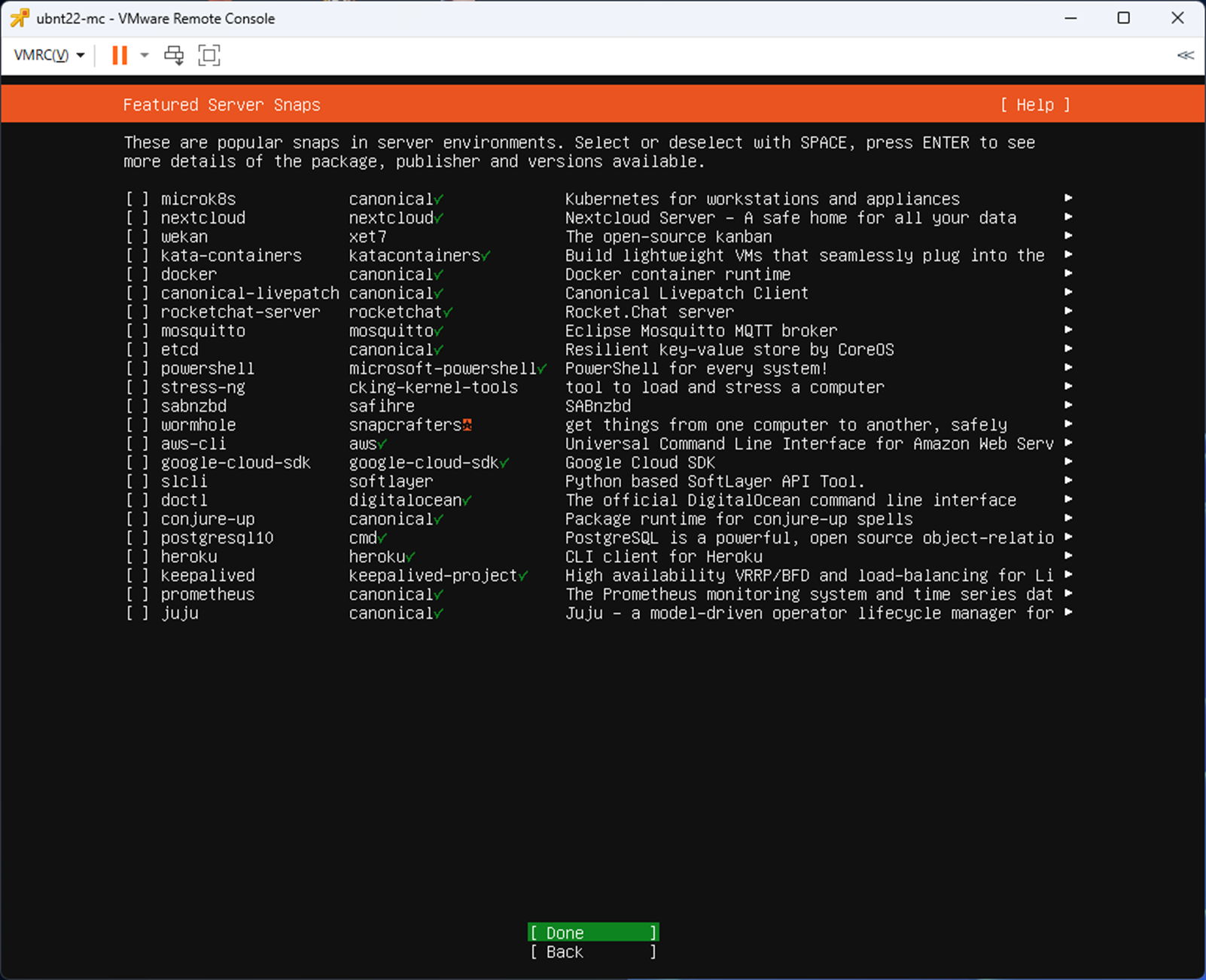
Task: Select the sabnzbd snap name
Action: tap(193, 406)
